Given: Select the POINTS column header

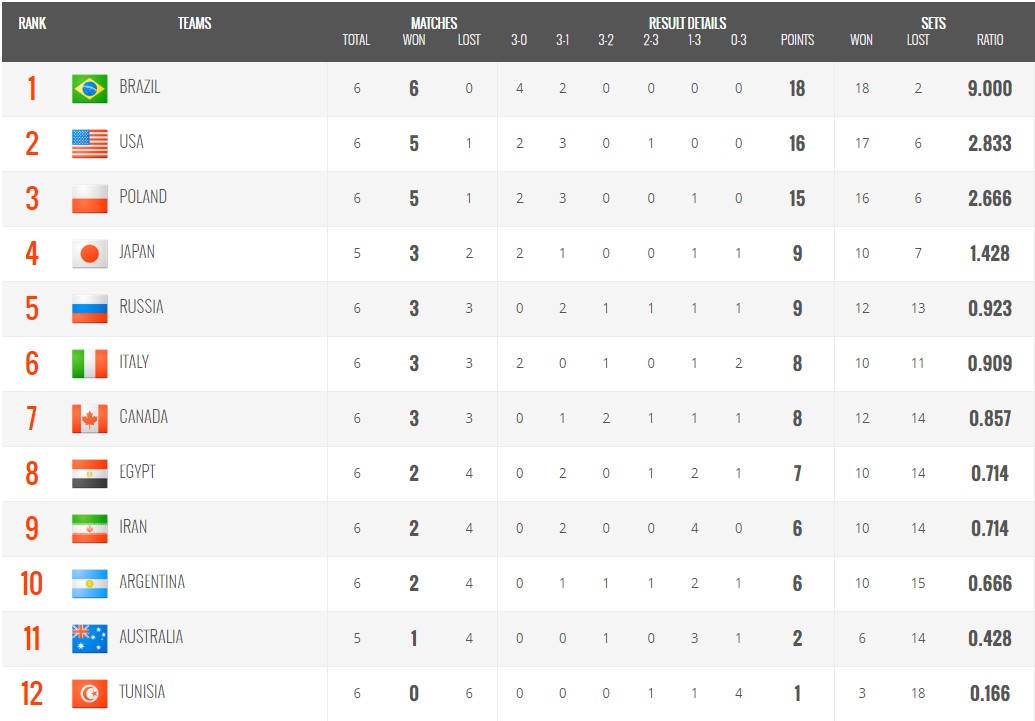Looking at the screenshot, I should coord(797,40).
